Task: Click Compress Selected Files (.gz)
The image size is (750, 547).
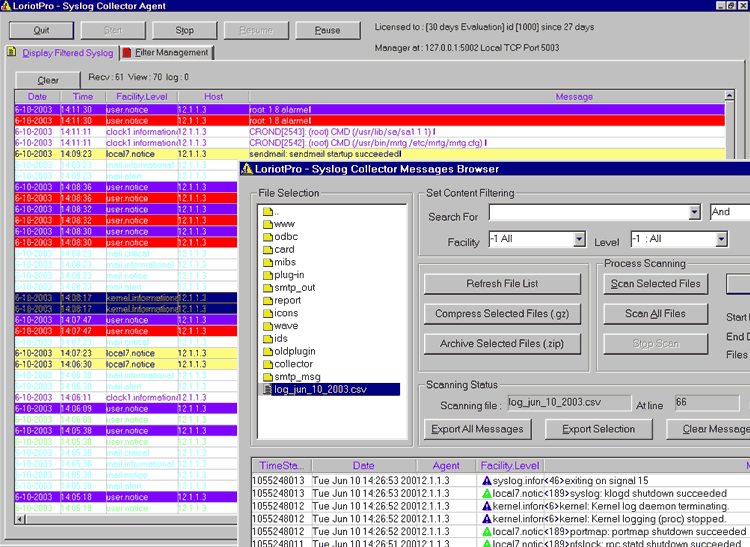Action: [x=502, y=314]
